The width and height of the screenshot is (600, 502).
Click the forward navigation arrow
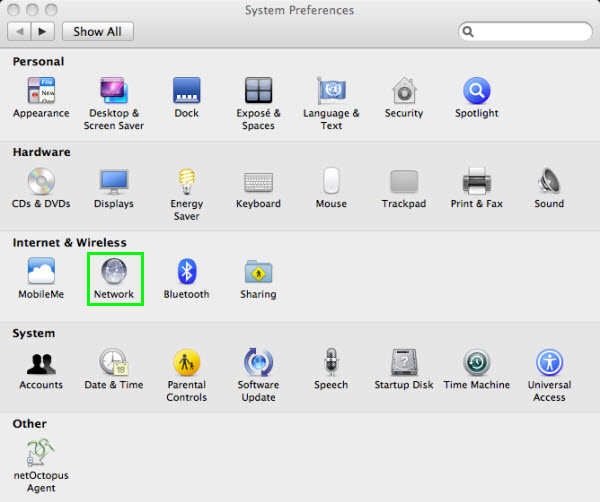43,31
